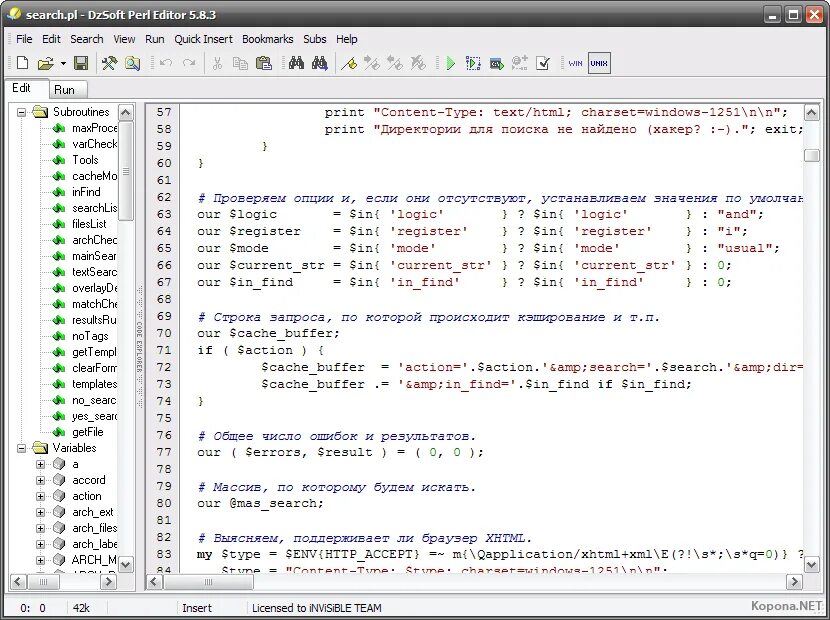Click the CODE EXPLORER vertical splitter handle
The width and height of the screenshot is (830, 620).
pyautogui.click(x=140, y=347)
